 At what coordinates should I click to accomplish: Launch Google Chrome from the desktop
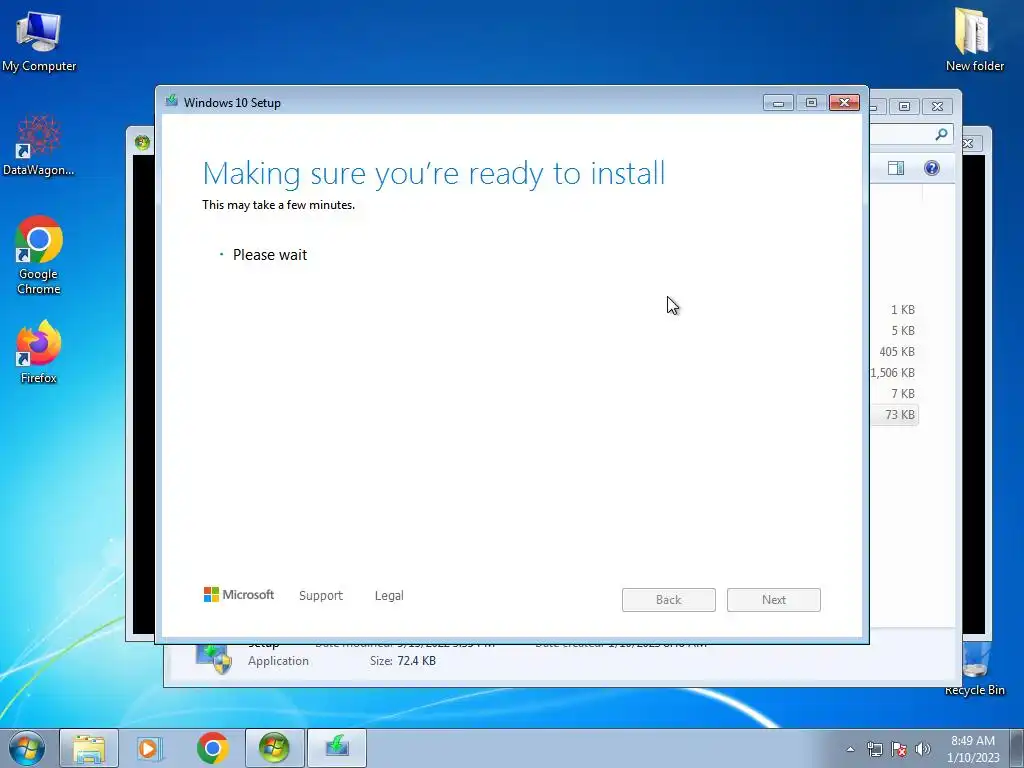tap(39, 255)
